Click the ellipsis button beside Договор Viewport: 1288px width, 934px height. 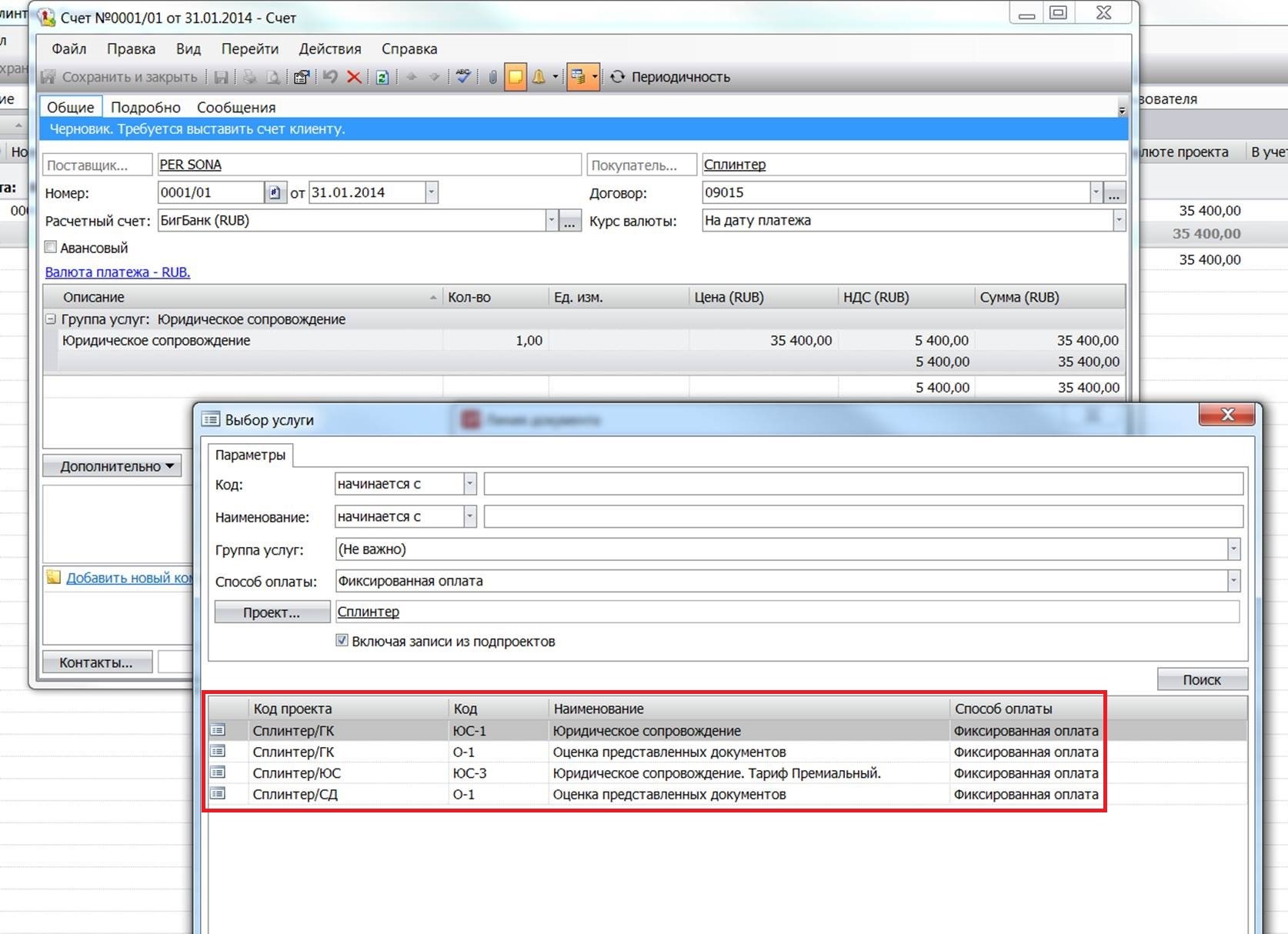[1114, 193]
